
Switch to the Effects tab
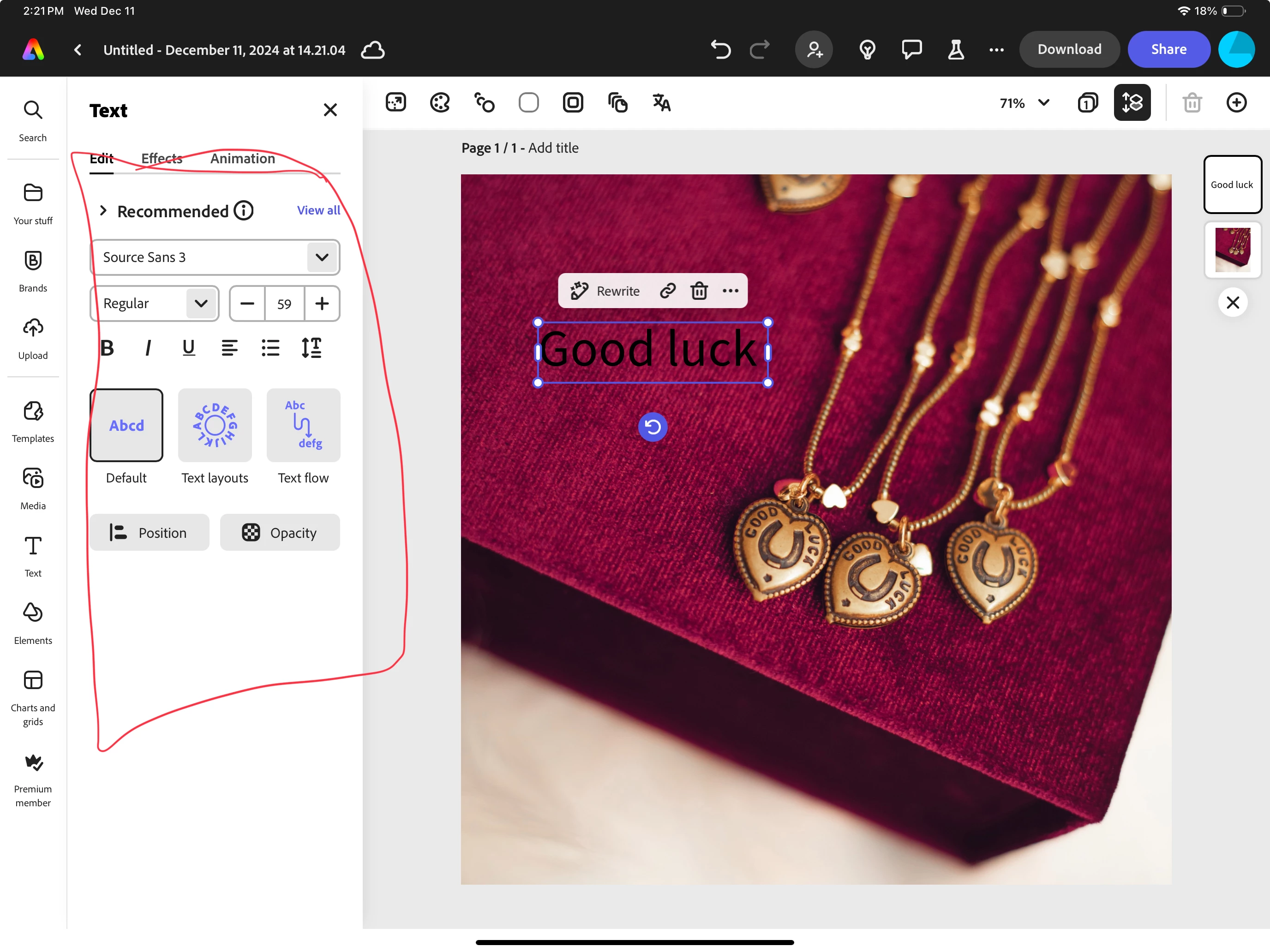point(162,158)
